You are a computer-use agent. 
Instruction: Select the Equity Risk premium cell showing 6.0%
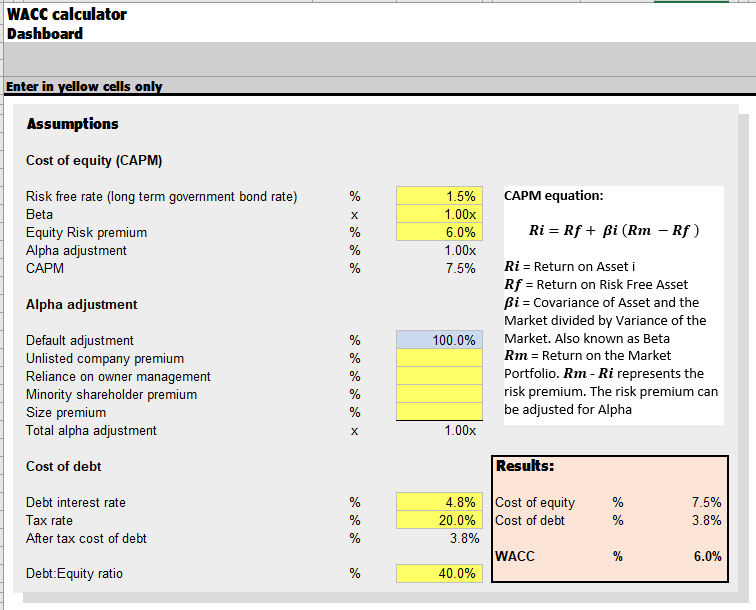click(439, 232)
